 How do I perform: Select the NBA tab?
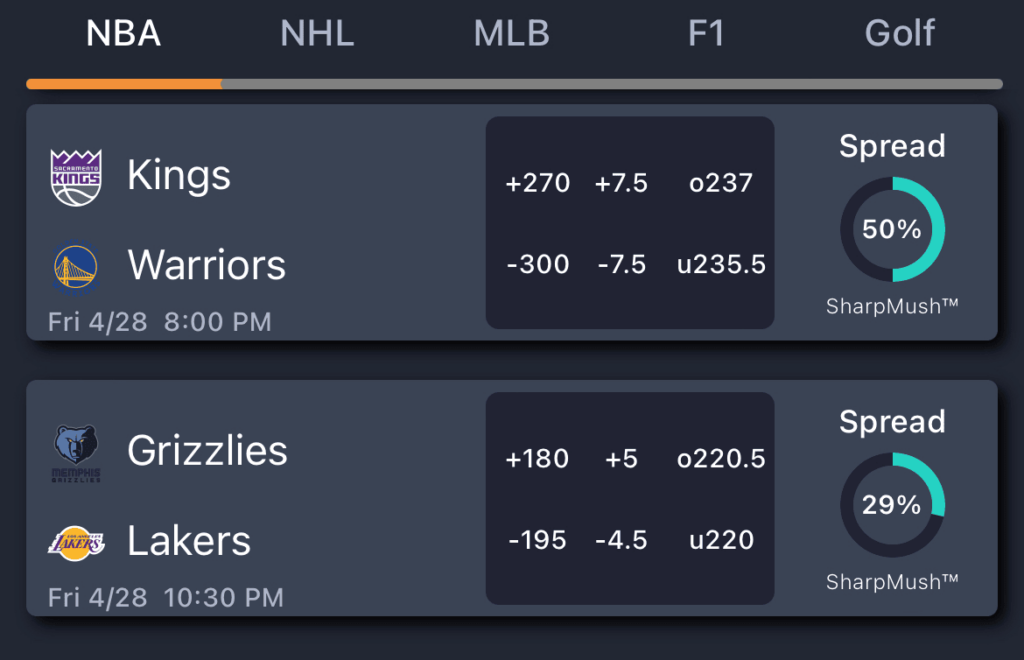122,33
